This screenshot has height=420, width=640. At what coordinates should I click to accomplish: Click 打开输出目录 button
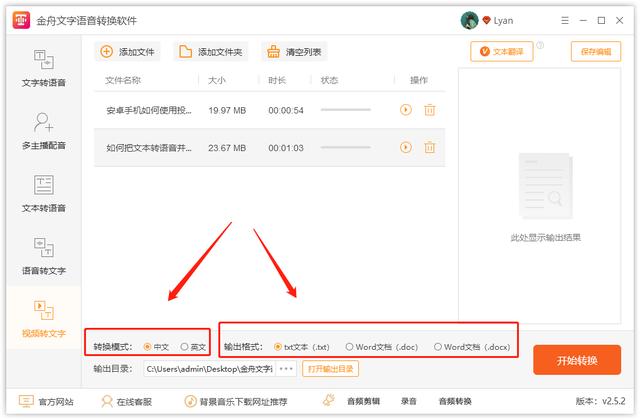tap(331, 369)
